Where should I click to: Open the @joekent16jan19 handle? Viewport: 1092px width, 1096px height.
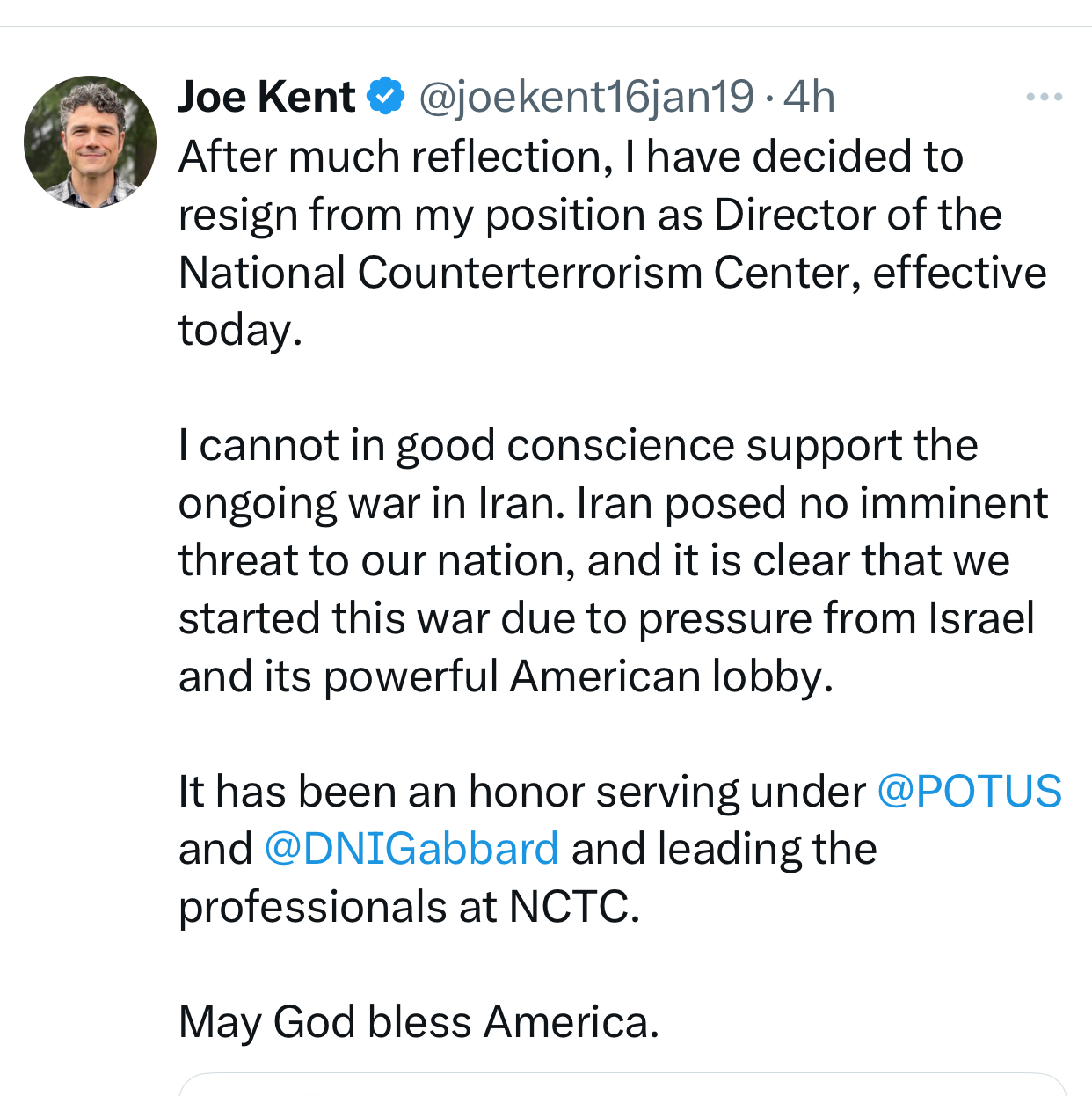(586, 96)
